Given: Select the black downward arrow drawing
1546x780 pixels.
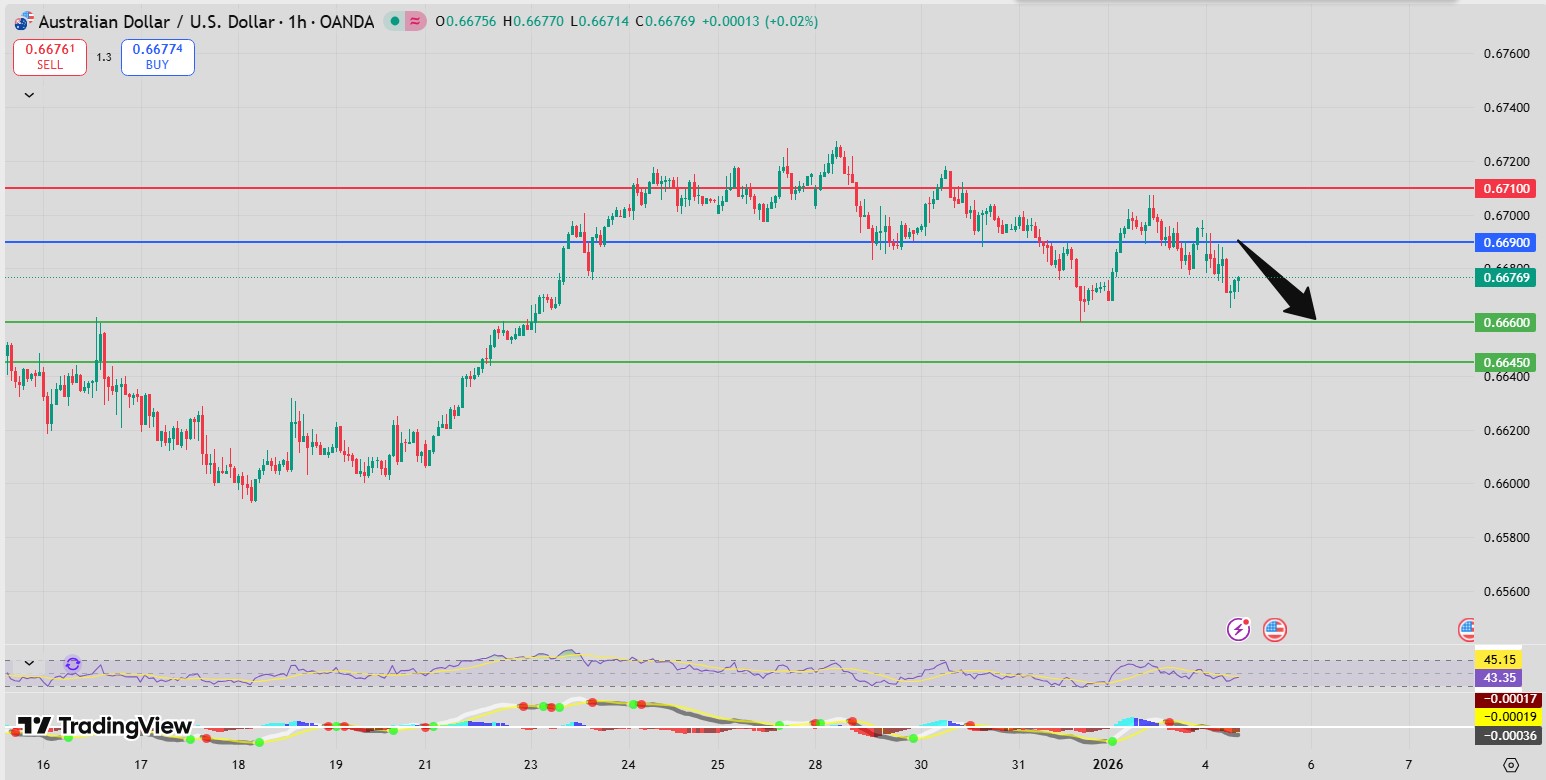Looking at the screenshot, I should [1278, 281].
